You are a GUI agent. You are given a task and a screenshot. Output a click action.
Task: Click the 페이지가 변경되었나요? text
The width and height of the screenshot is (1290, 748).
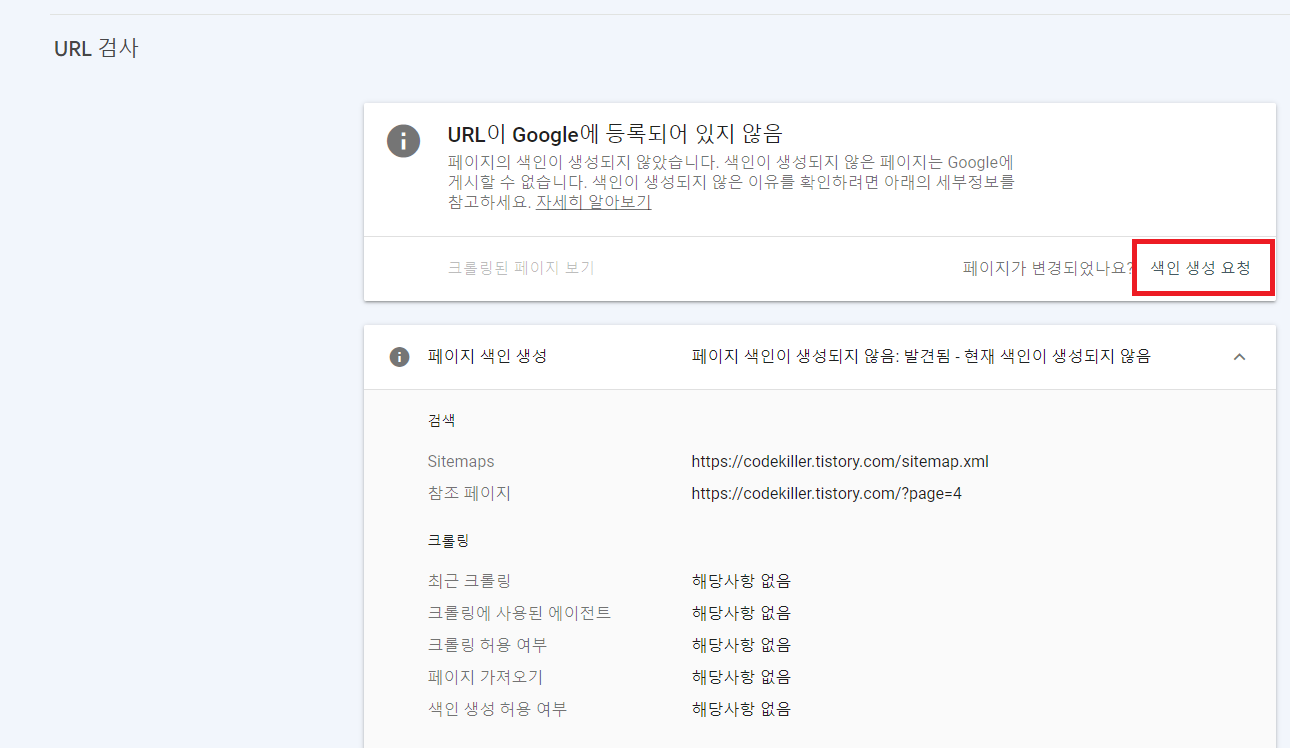pos(1048,268)
